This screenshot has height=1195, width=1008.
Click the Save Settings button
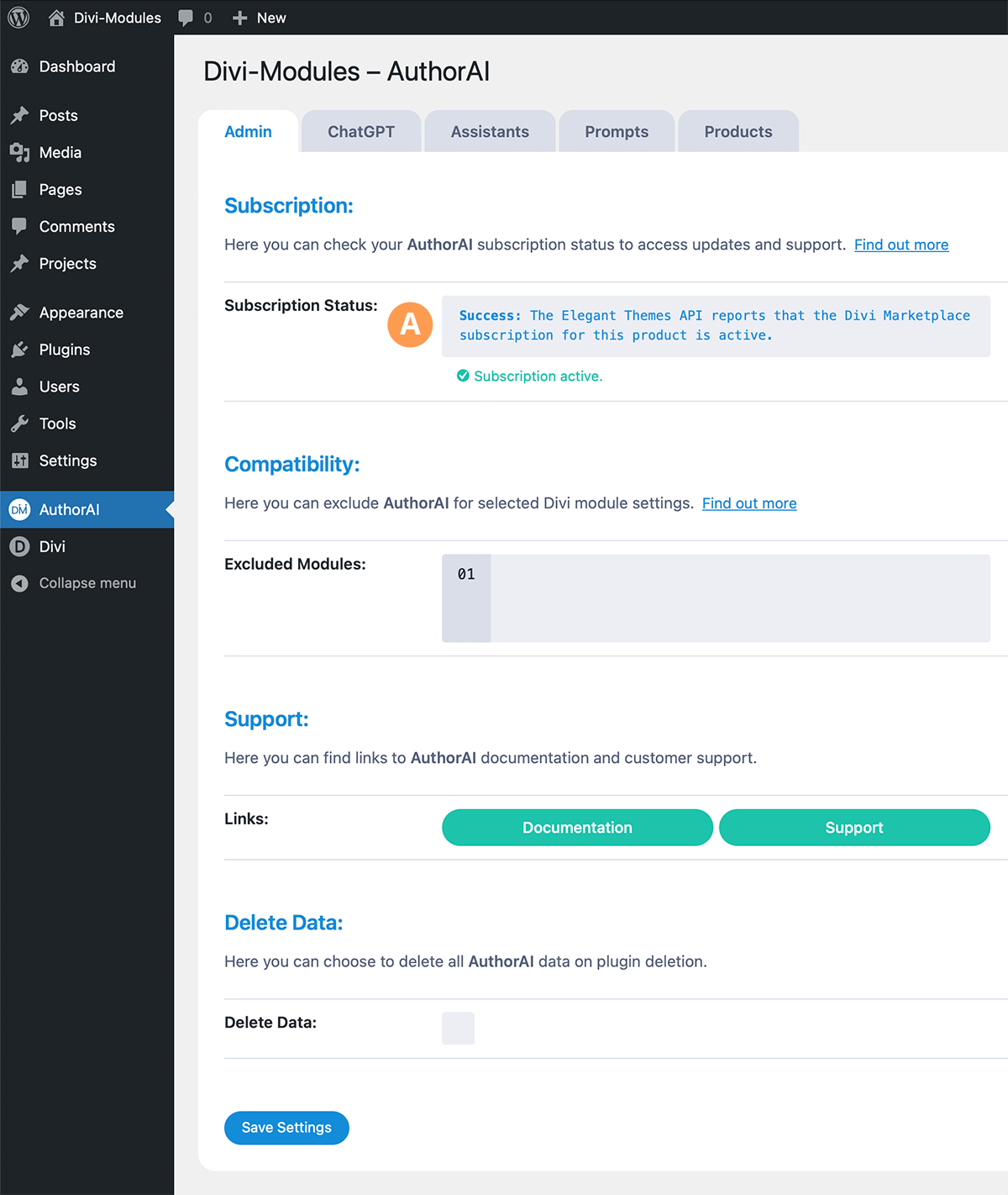[286, 1128]
